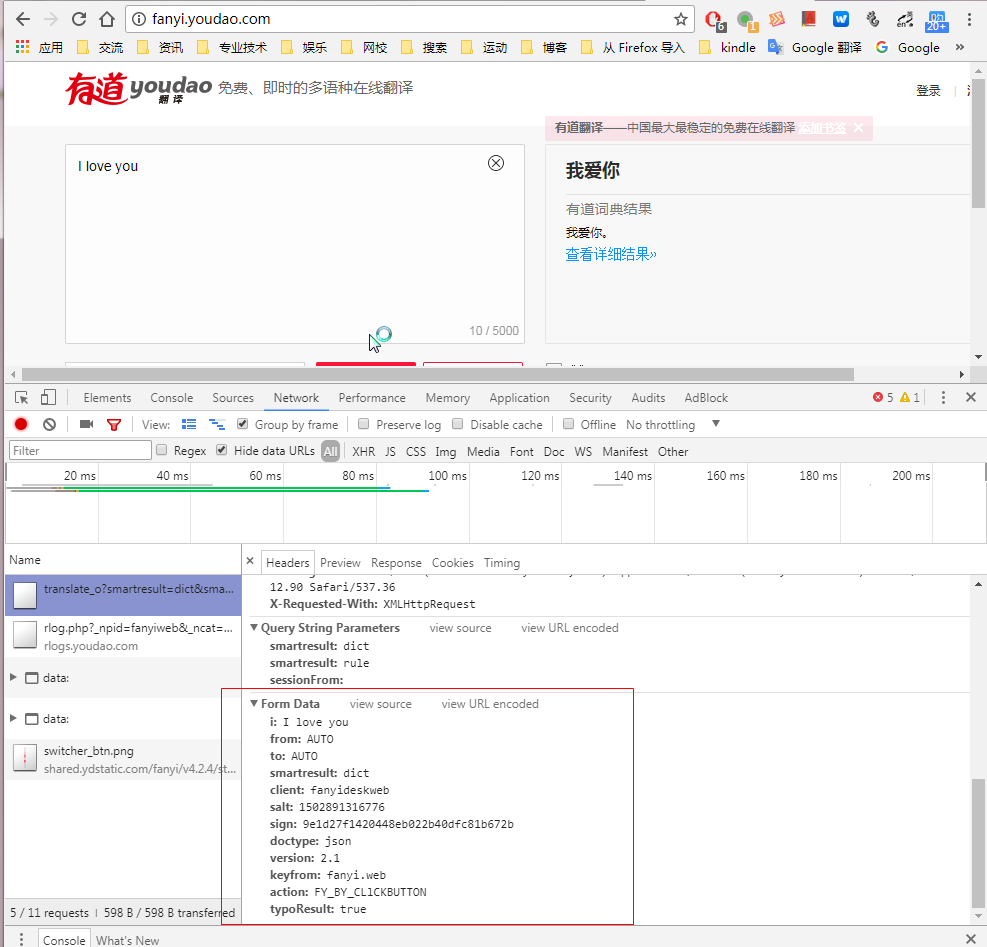Bookmark this page with the star
Viewport: 987px width, 947px height.
point(681,19)
